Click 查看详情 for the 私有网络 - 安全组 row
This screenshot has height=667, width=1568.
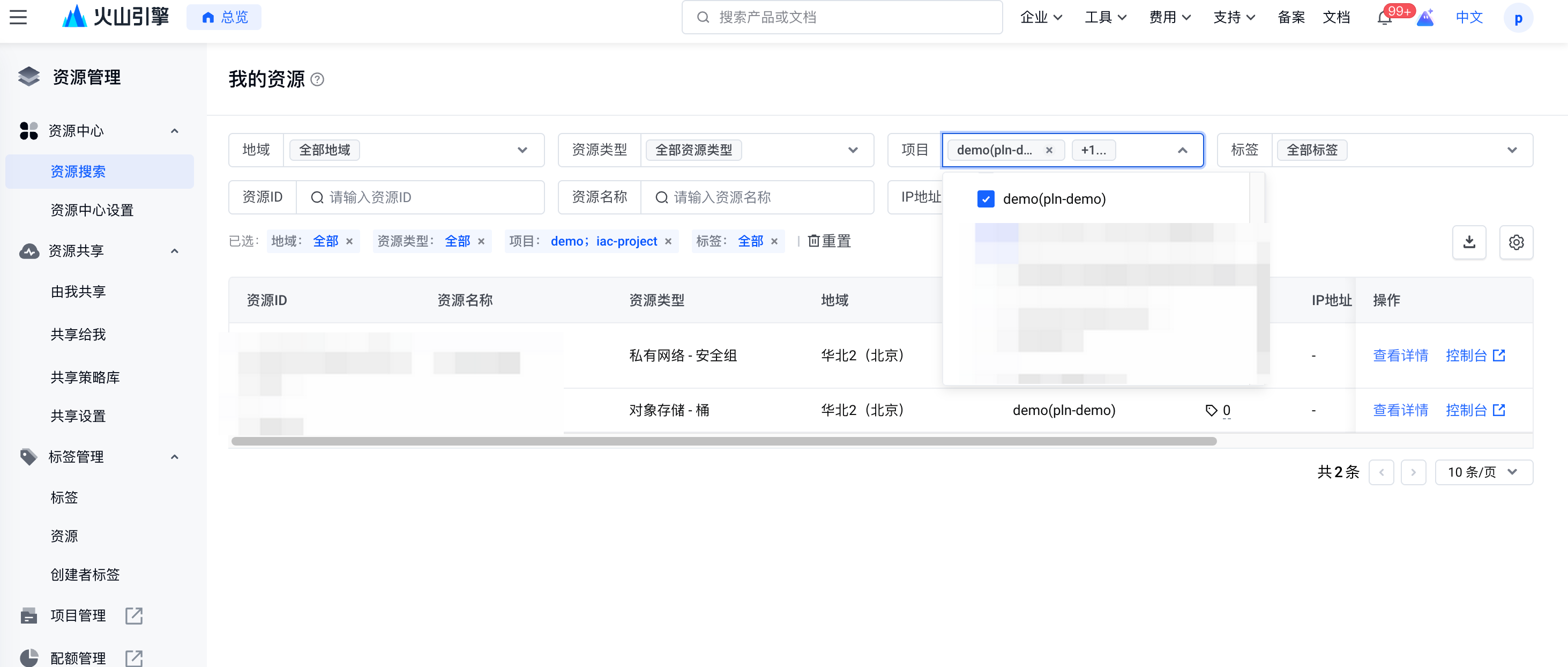1400,355
